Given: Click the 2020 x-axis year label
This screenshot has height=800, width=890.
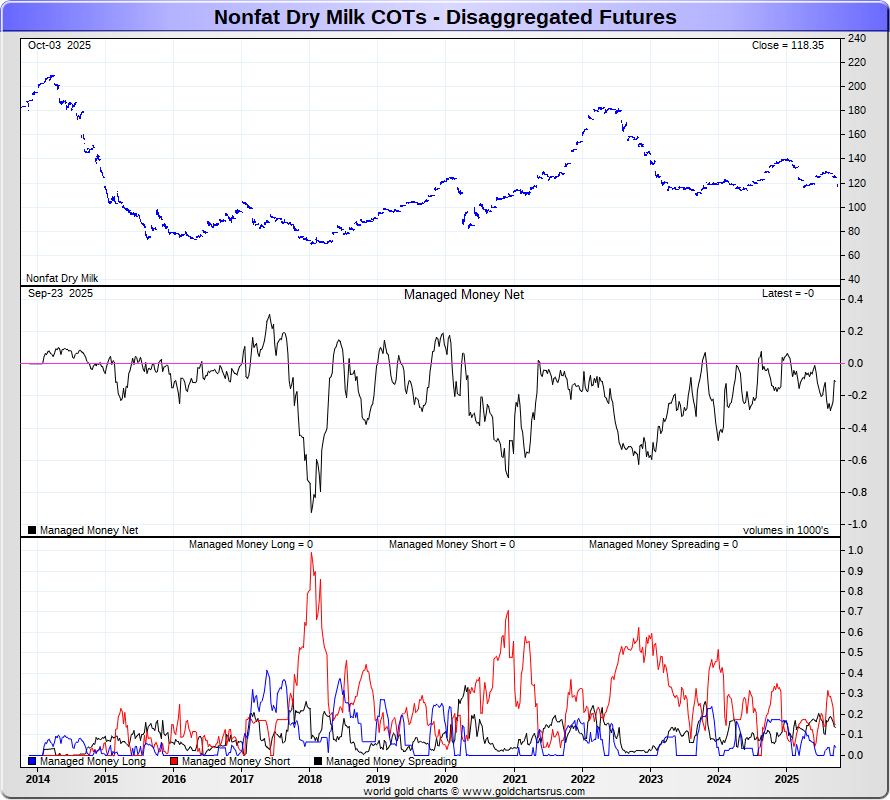Looking at the screenshot, I should click(x=446, y=780).
